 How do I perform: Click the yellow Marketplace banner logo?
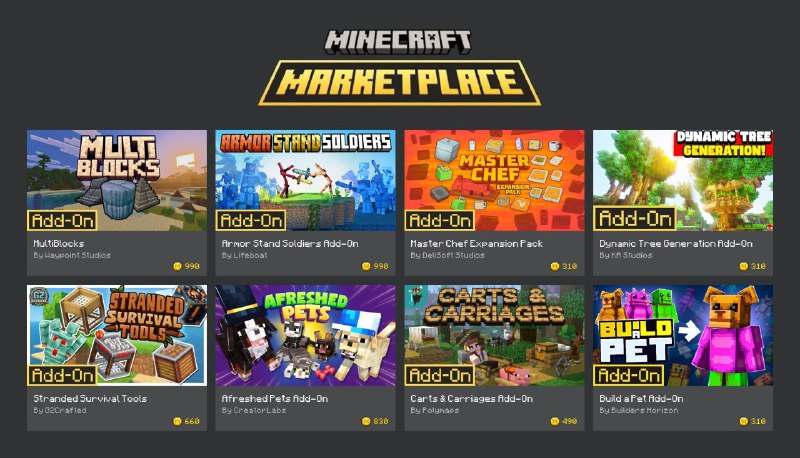pyautogui.click(x=400, y=83)
